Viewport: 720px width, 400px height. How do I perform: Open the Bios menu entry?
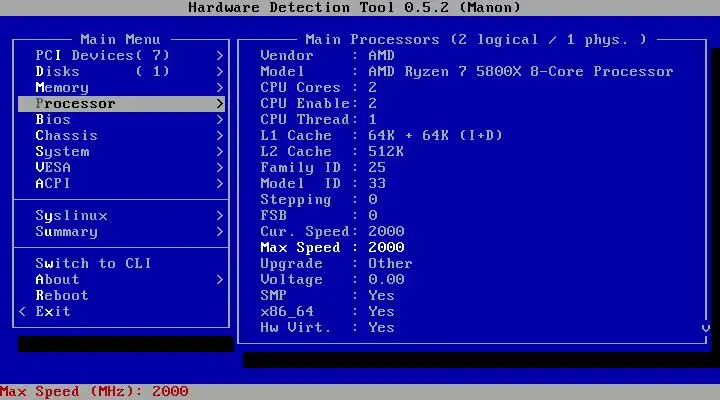point(121,120)
